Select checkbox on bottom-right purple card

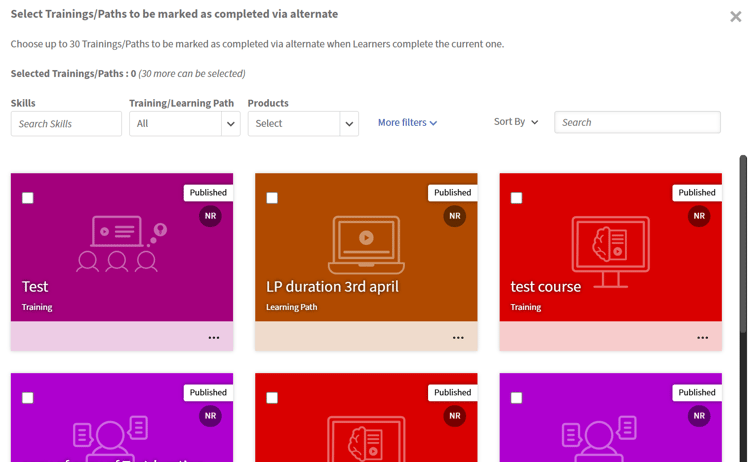click(x=517, y=398)
